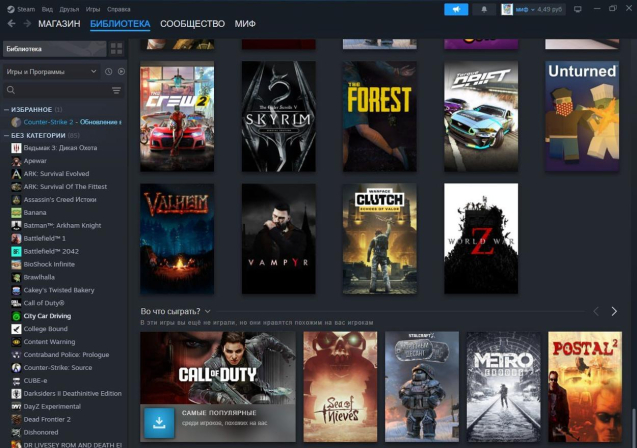Go to the МАГАЗИН tab
Viewport: 637px width, 448px height.
(60, 23)
